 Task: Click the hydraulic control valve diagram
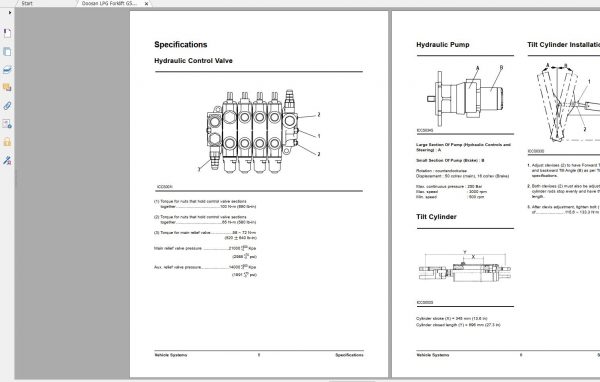259,131
